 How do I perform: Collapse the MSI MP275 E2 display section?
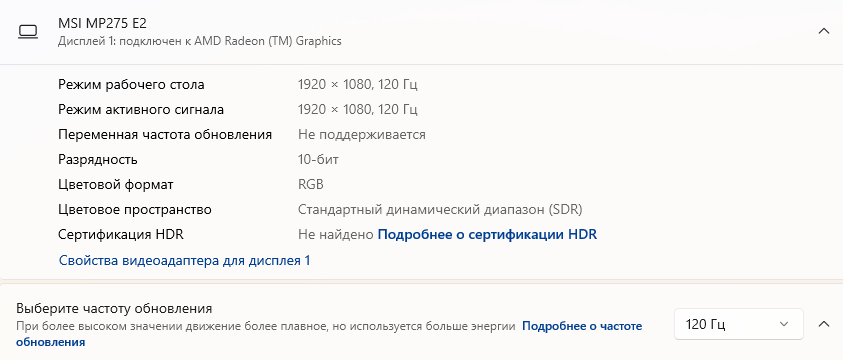pyautogui.click(x=823, y=31)
